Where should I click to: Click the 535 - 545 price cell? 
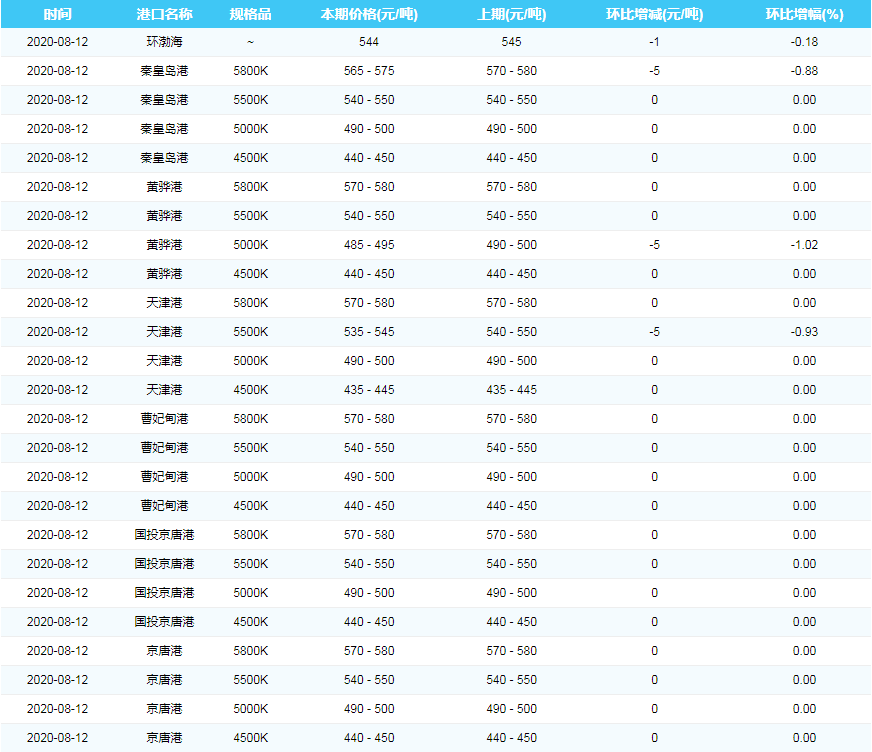[368, 332]
